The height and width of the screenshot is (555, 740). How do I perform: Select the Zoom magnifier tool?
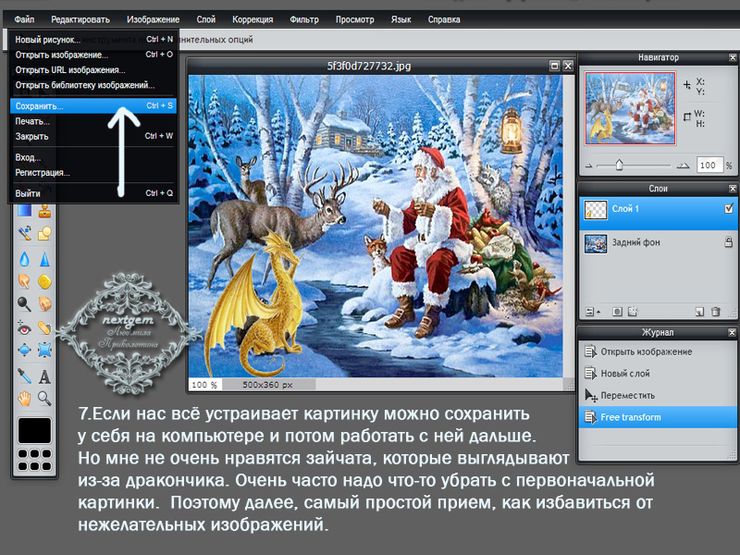(x=45, y=399)
